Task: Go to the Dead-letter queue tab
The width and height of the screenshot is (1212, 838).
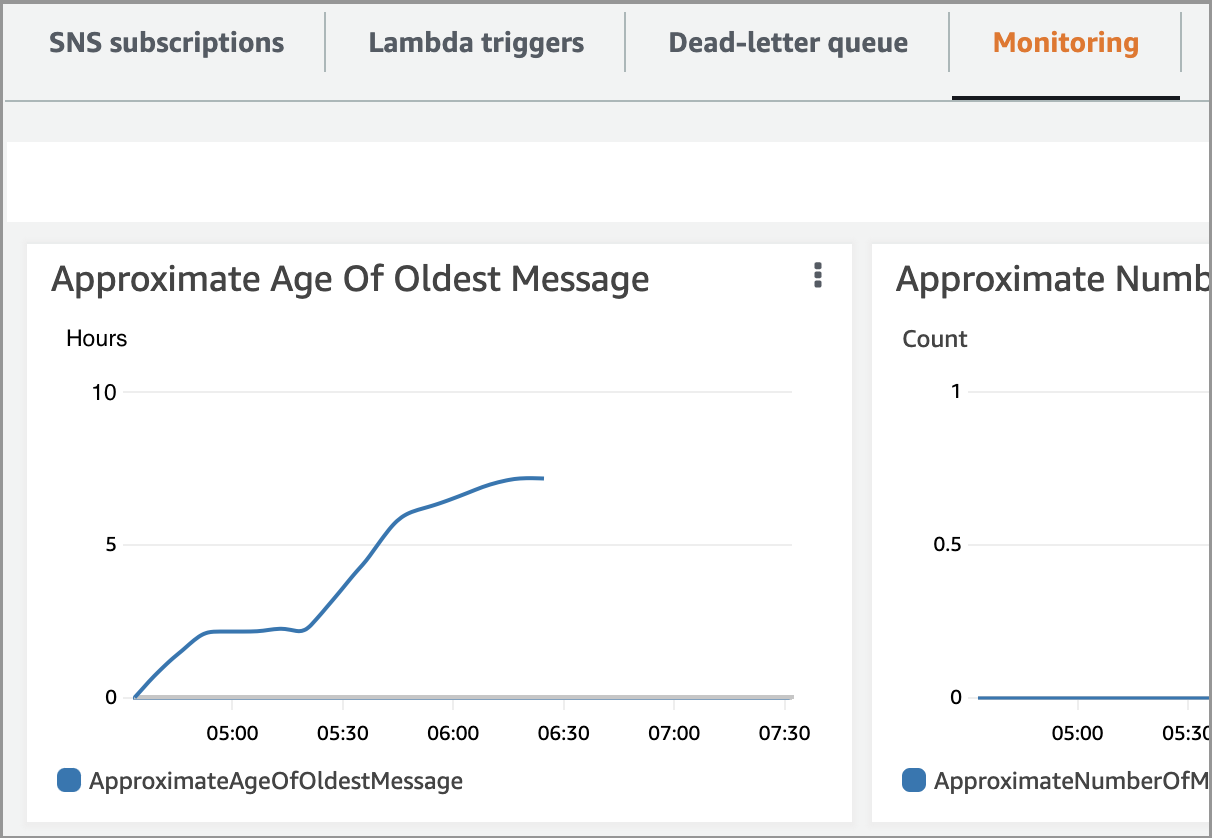Action: 788,43
